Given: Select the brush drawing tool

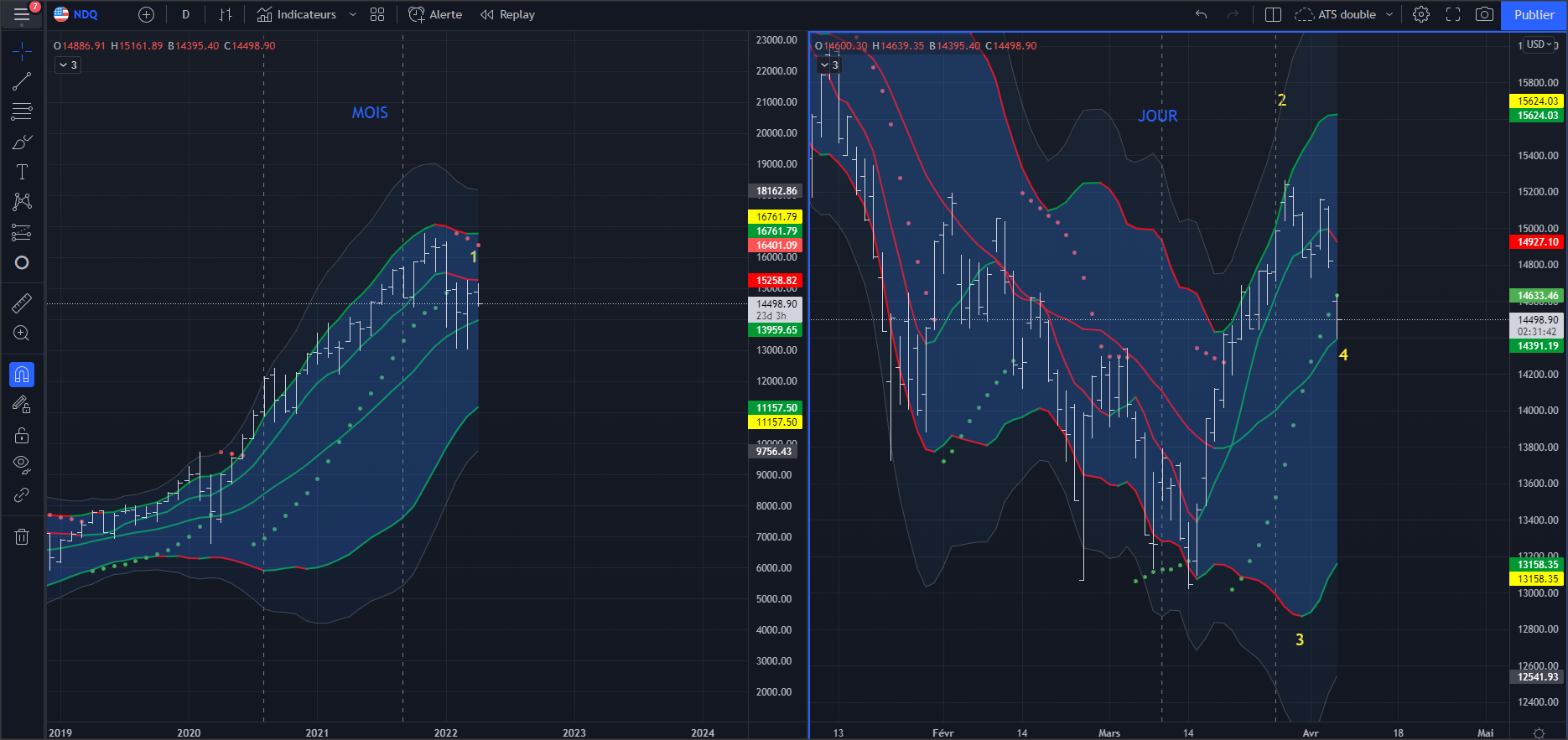Looking at the screenshot, I should 22,142.
